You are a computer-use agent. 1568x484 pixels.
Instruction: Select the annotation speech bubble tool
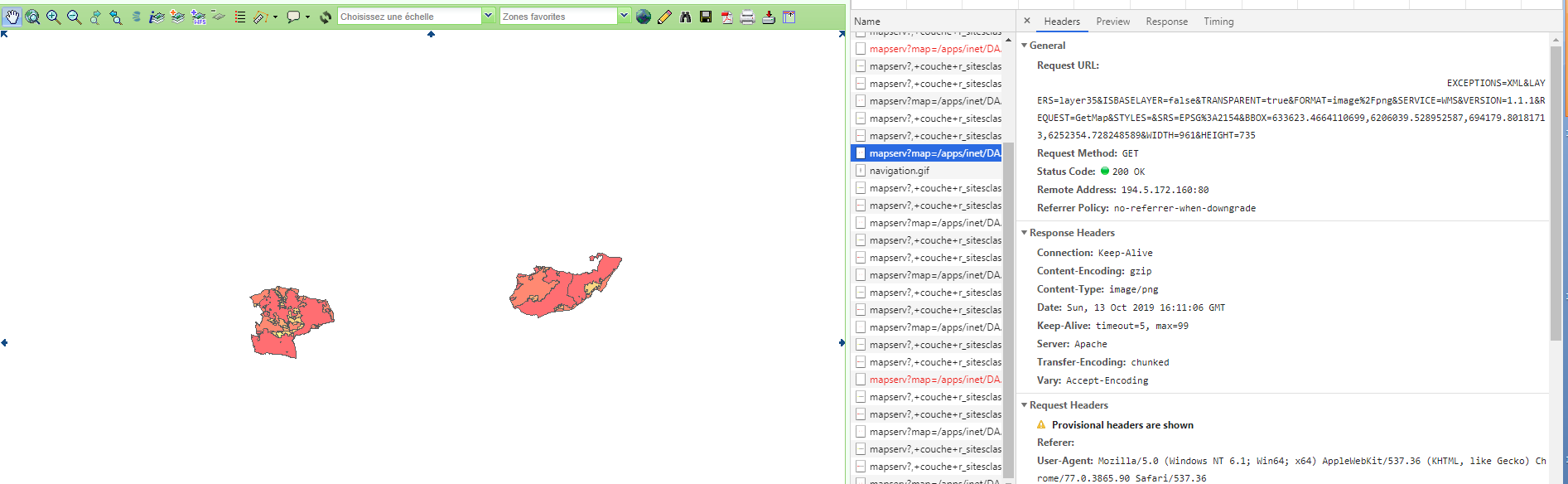[293, 17]
